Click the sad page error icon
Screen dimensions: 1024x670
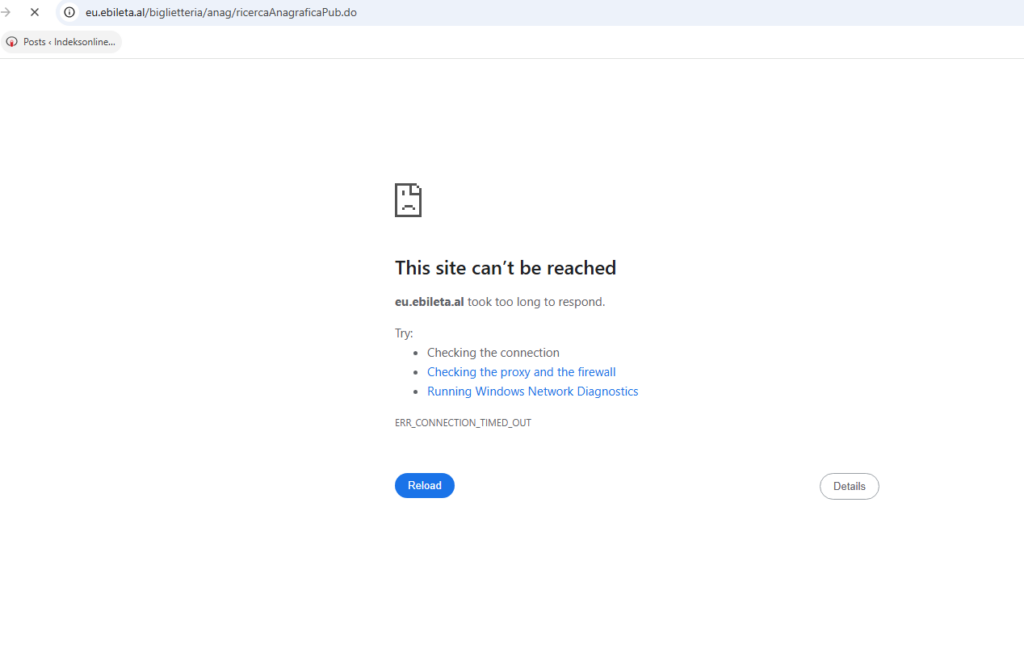coord(408,200)
